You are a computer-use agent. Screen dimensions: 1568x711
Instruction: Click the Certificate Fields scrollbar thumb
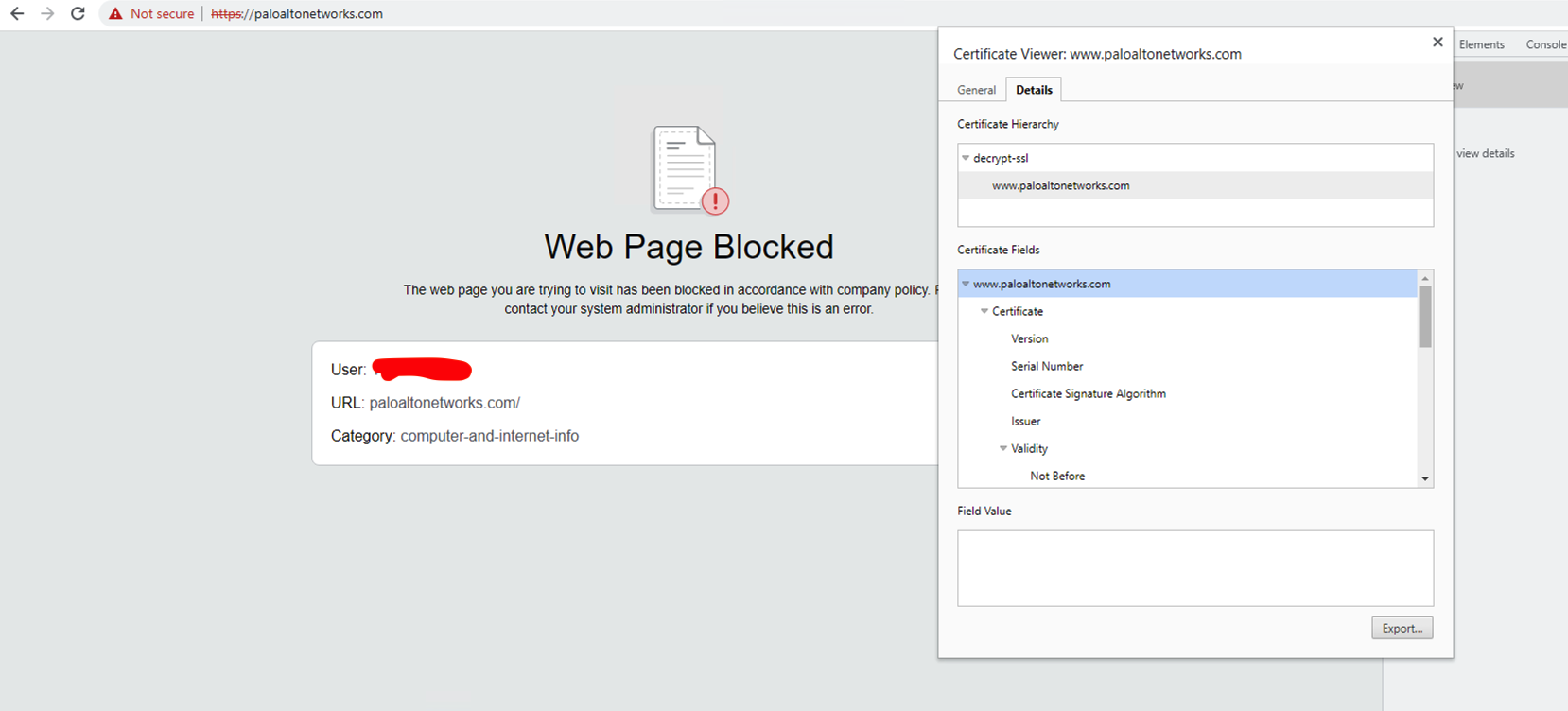coord(1425,317)
